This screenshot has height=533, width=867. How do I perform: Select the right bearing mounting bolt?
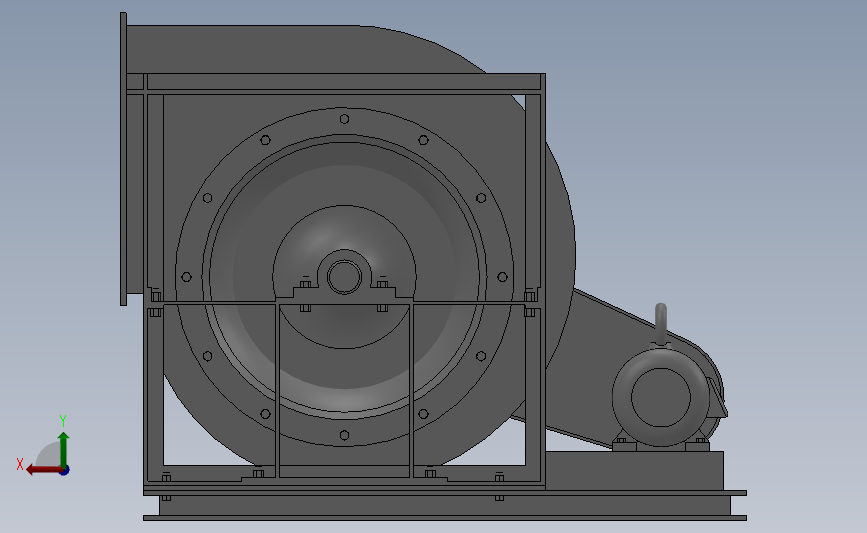click(382, 285)
